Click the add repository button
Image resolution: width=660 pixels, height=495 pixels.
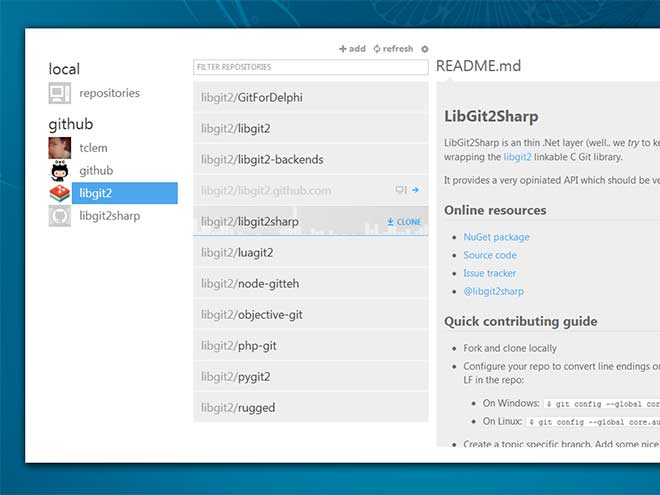[x=352, y=49]
